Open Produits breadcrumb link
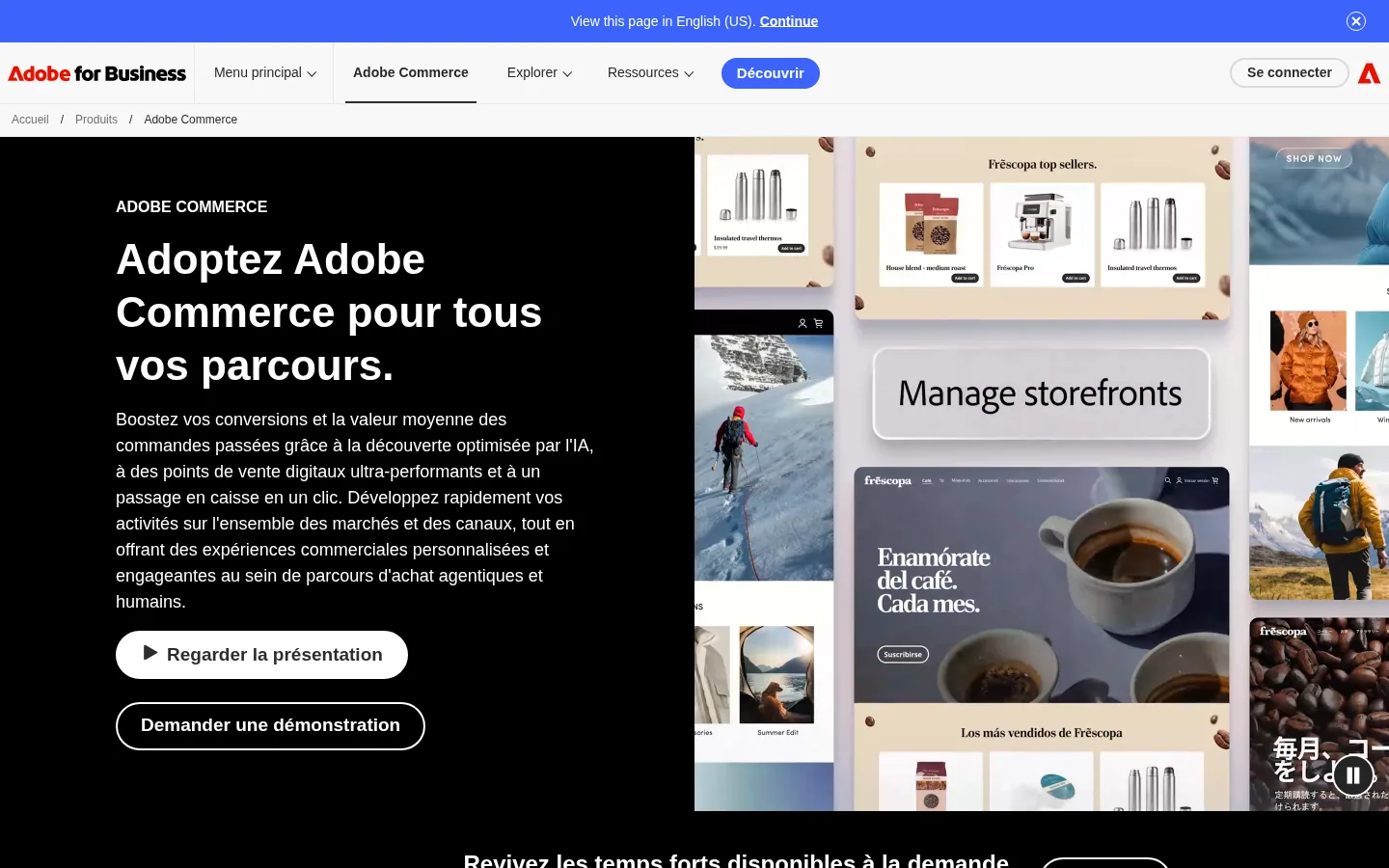Screen dimensions: 1389x868 pyautogui.click(x=96, y=120)
